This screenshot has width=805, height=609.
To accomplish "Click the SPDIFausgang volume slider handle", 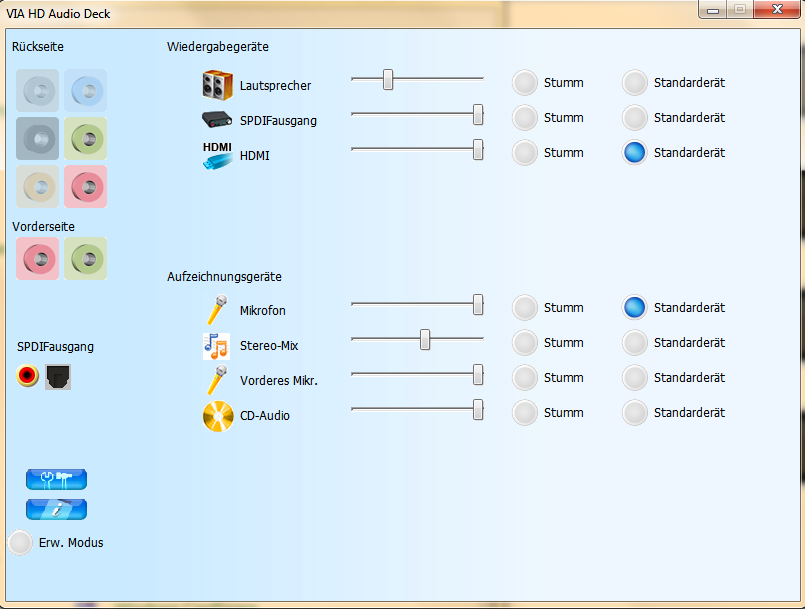I will pyautogui.click(x=478, y=115).
